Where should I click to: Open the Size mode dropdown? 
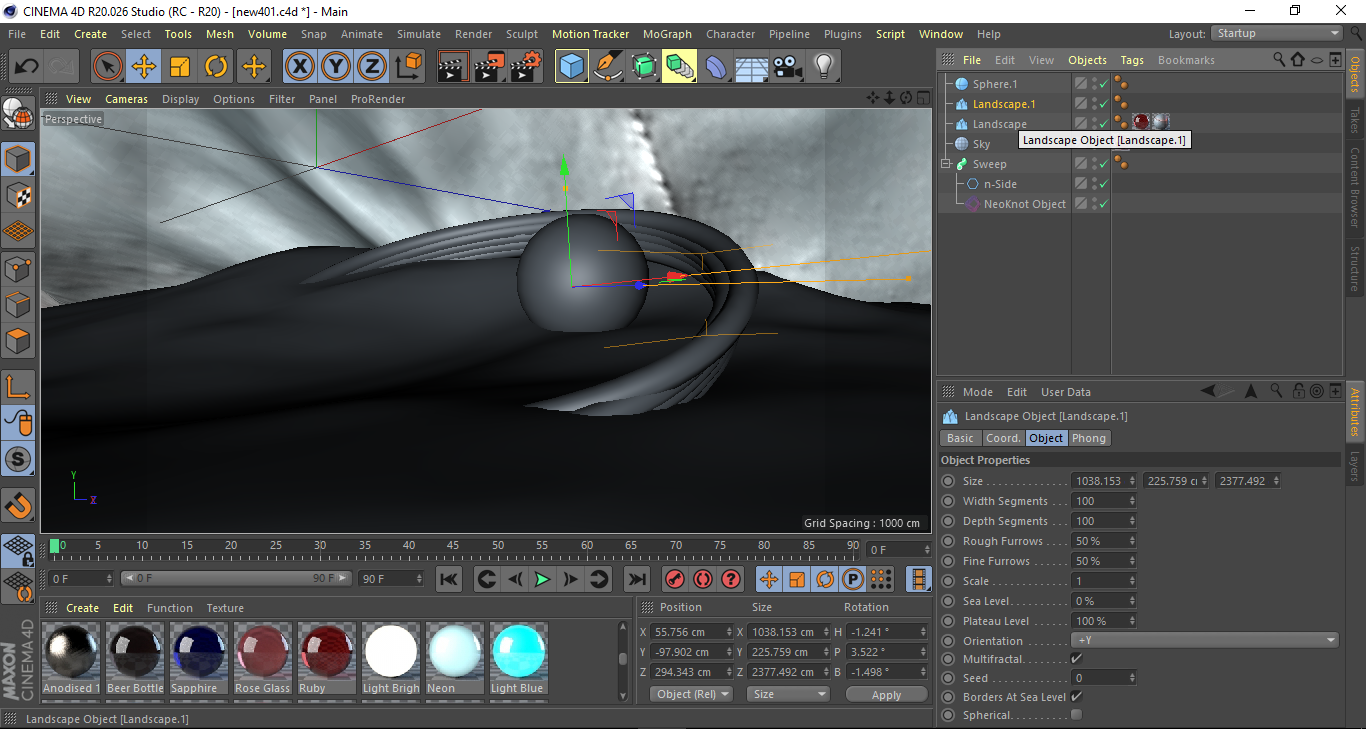(789, 694)
